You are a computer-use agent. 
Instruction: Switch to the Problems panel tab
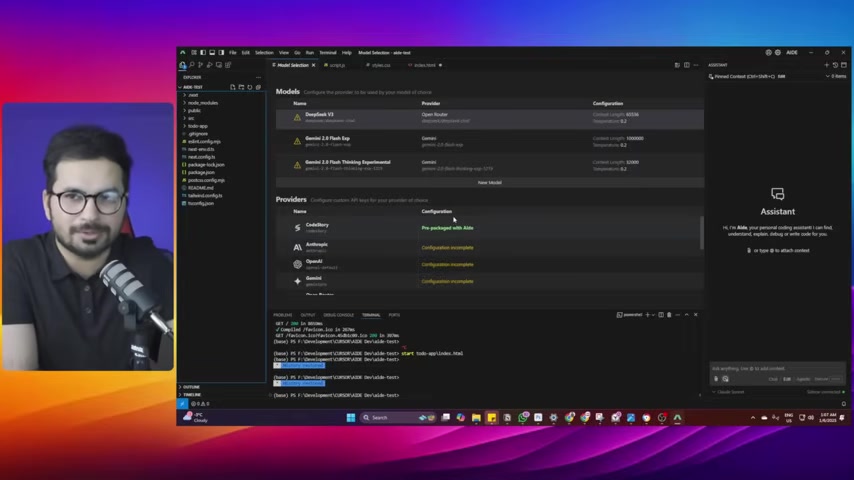click(x=283, y=315)
